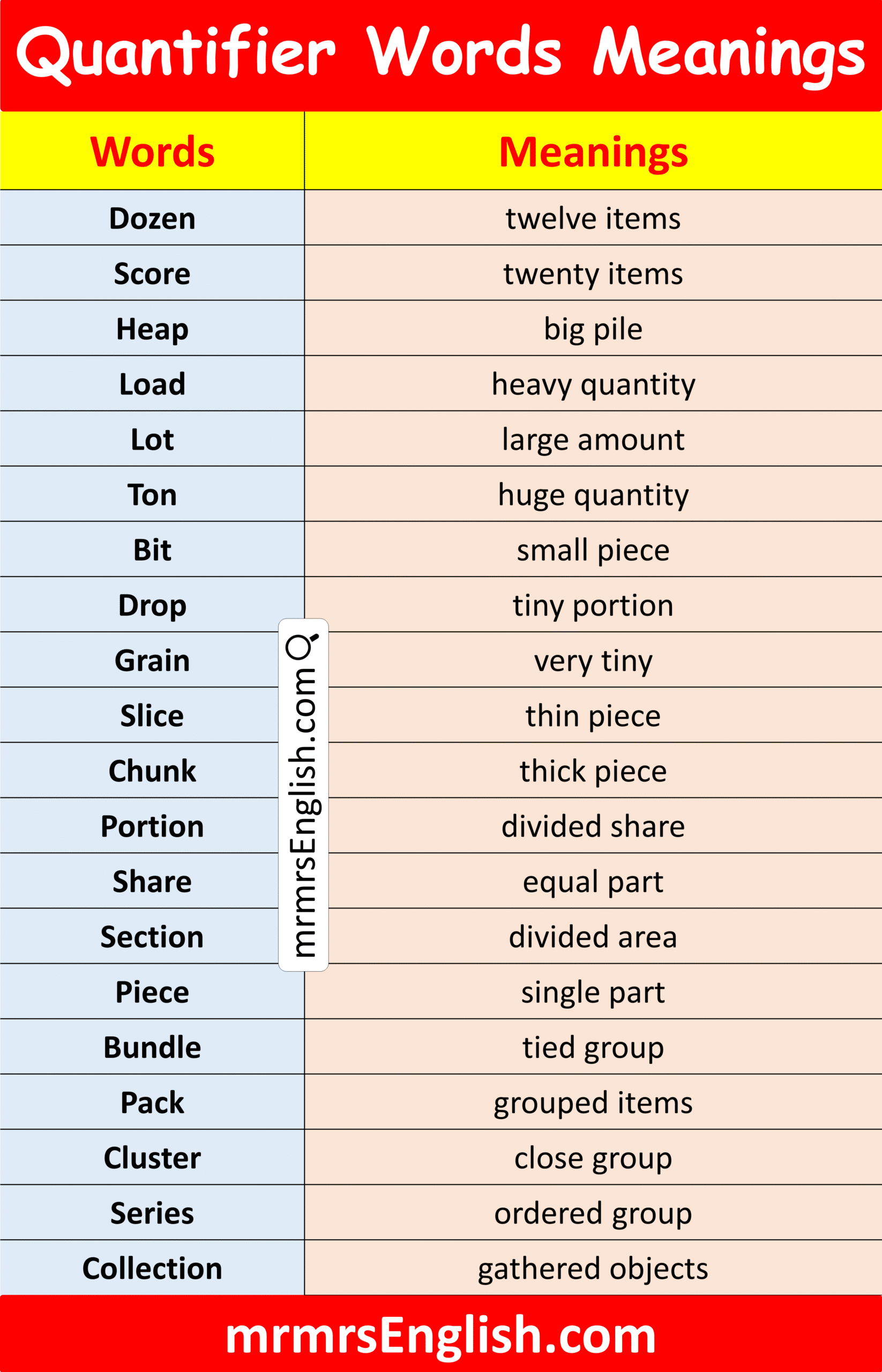Click the vertical mrmrsEnglish.com watermark text
Viewport: 882px width, 1372px height.
(303, 814)
